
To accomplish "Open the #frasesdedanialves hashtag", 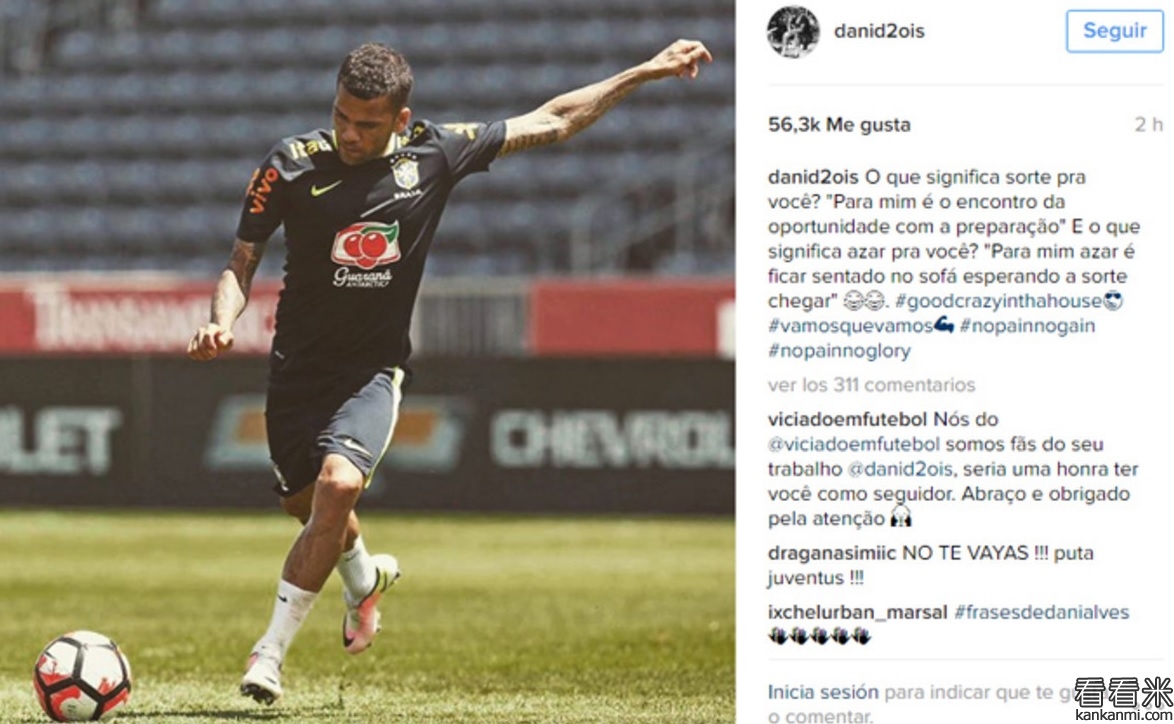I will coord(1041,612).
